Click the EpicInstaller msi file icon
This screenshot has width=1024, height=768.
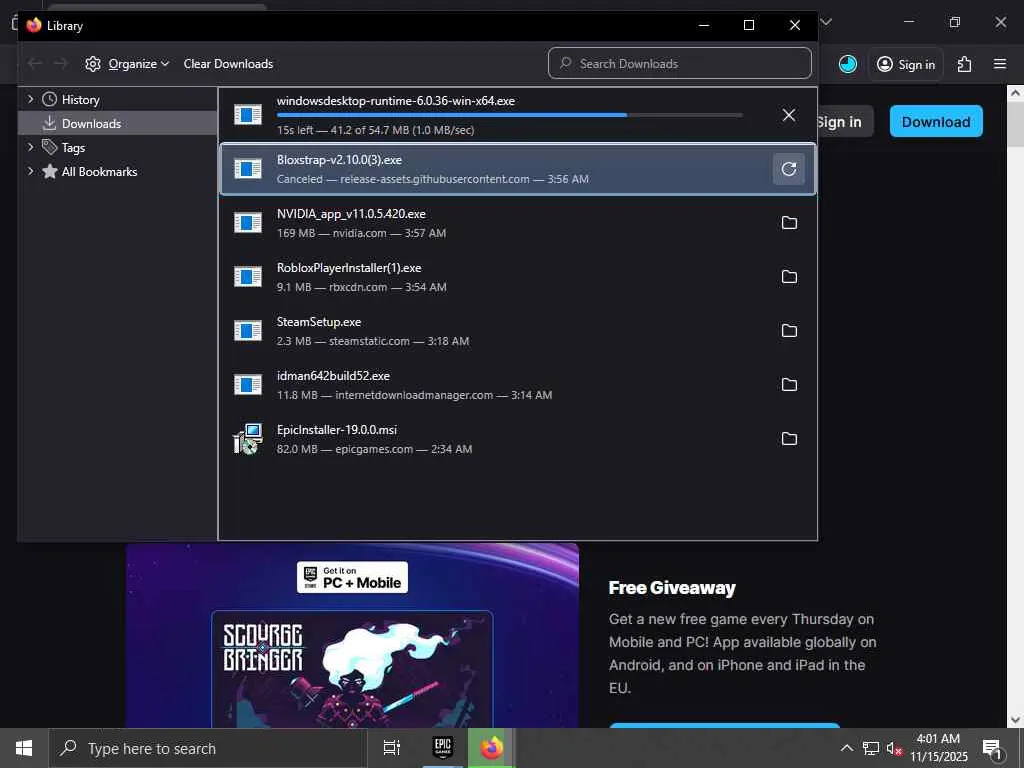click(248, 439)
